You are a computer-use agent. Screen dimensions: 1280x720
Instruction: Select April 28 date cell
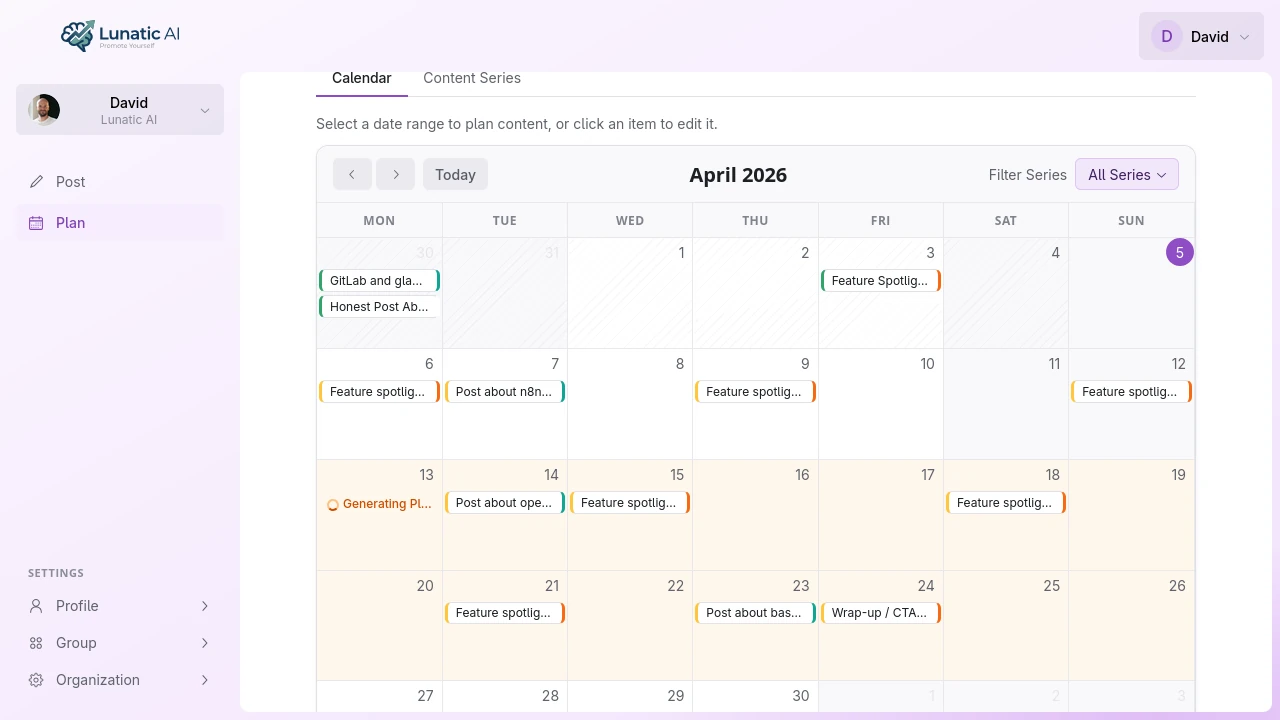505,697
